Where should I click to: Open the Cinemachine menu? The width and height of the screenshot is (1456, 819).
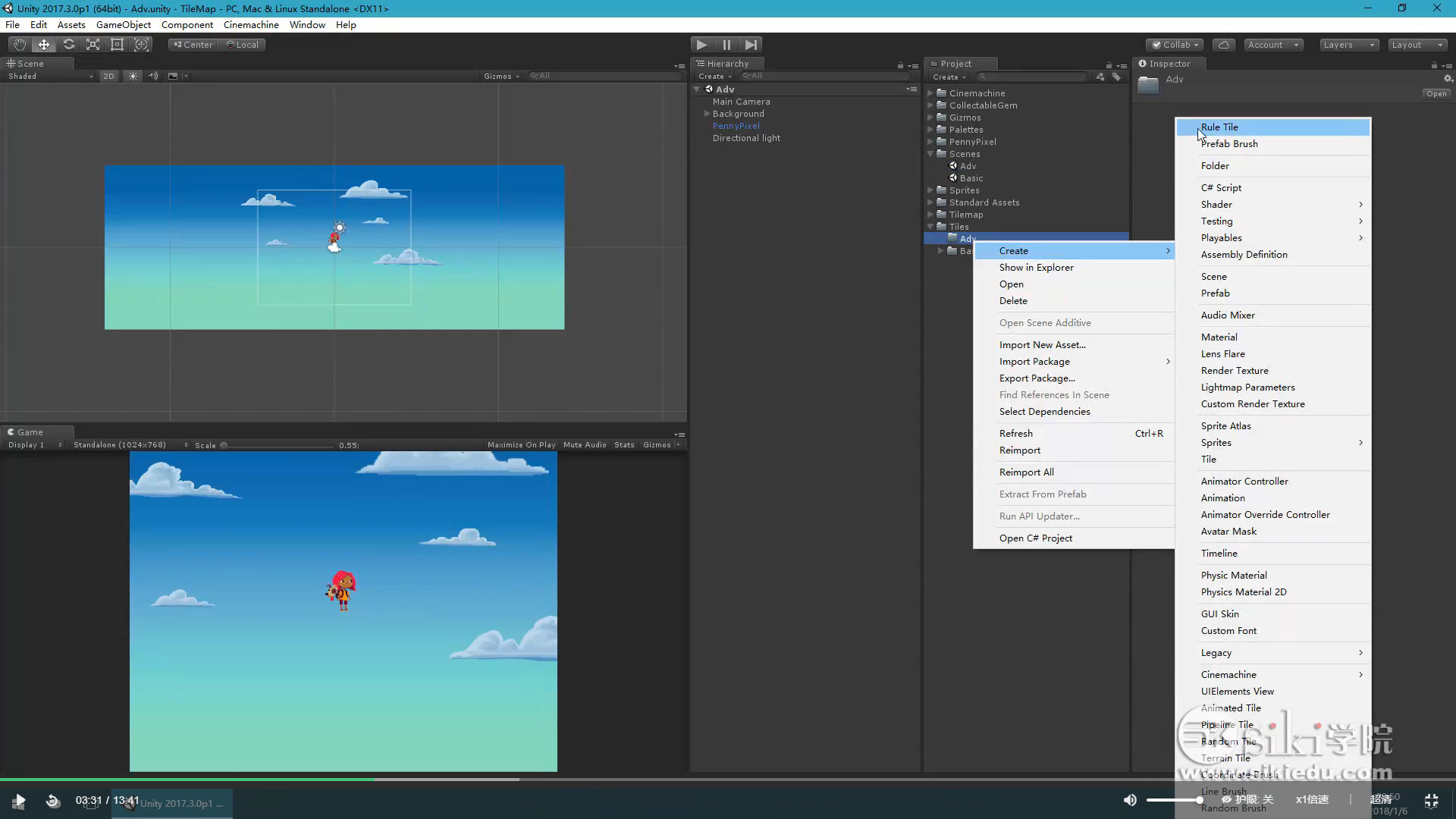pos(251,25)
